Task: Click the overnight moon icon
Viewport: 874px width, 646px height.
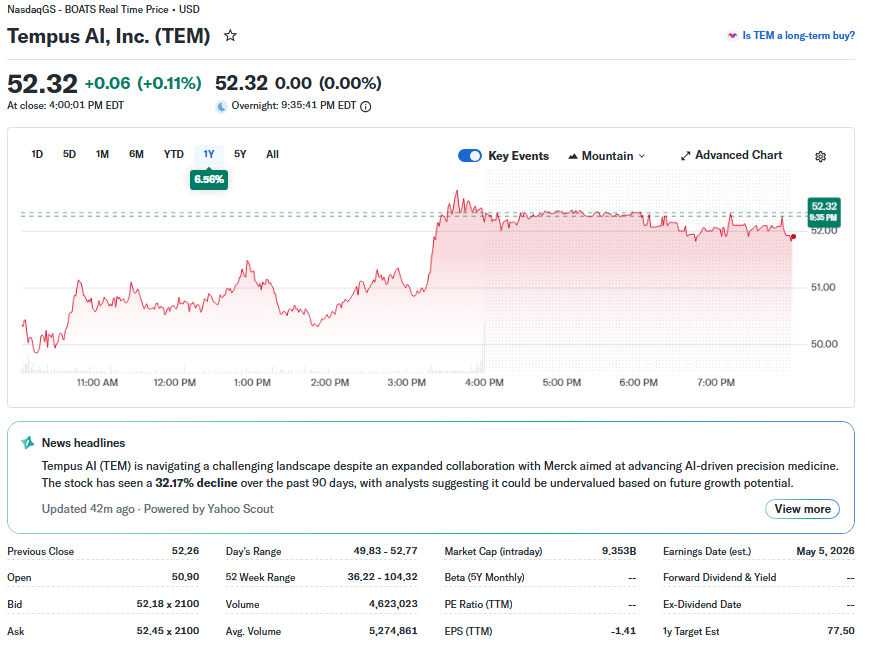Action: click(x=222, y=106)
